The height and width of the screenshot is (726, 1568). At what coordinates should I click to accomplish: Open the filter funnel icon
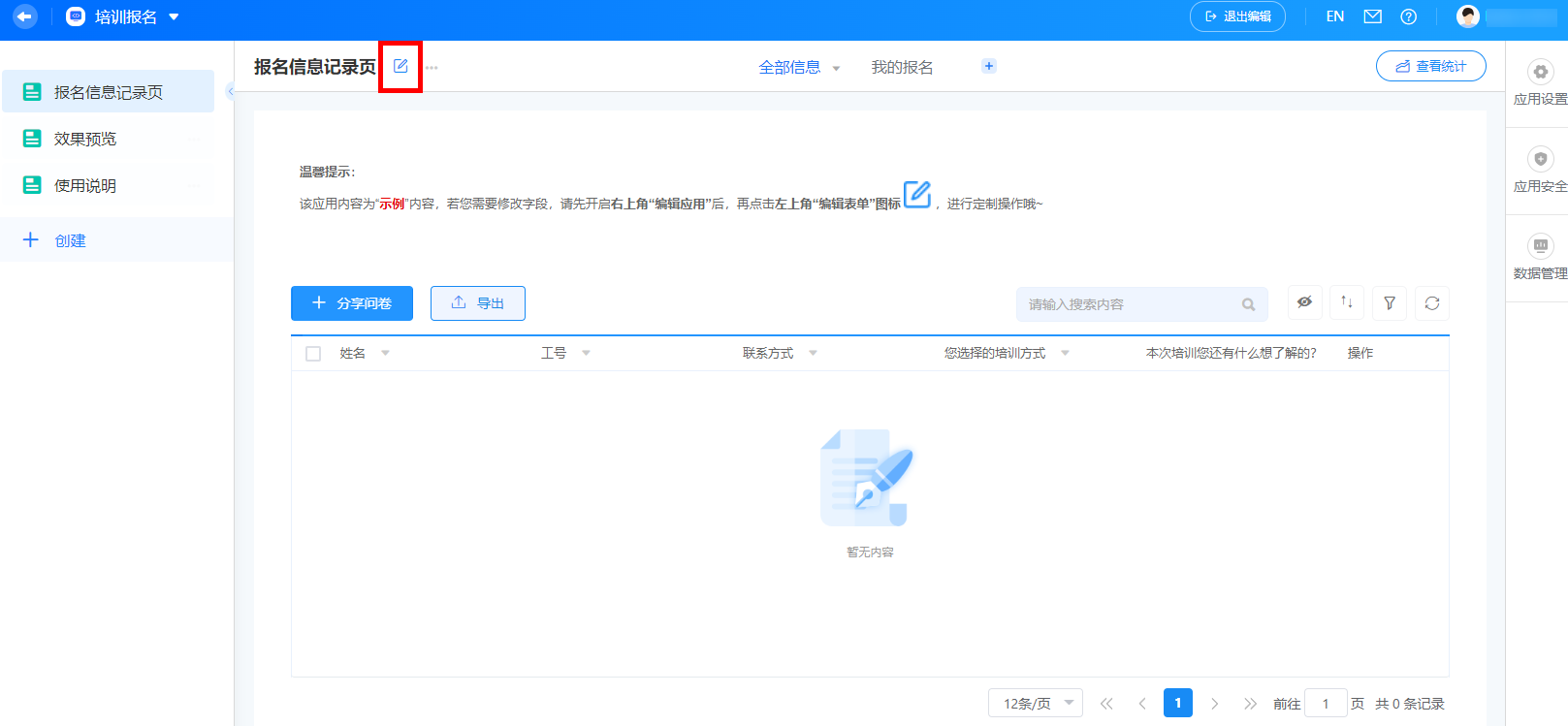coord(1390,303)
